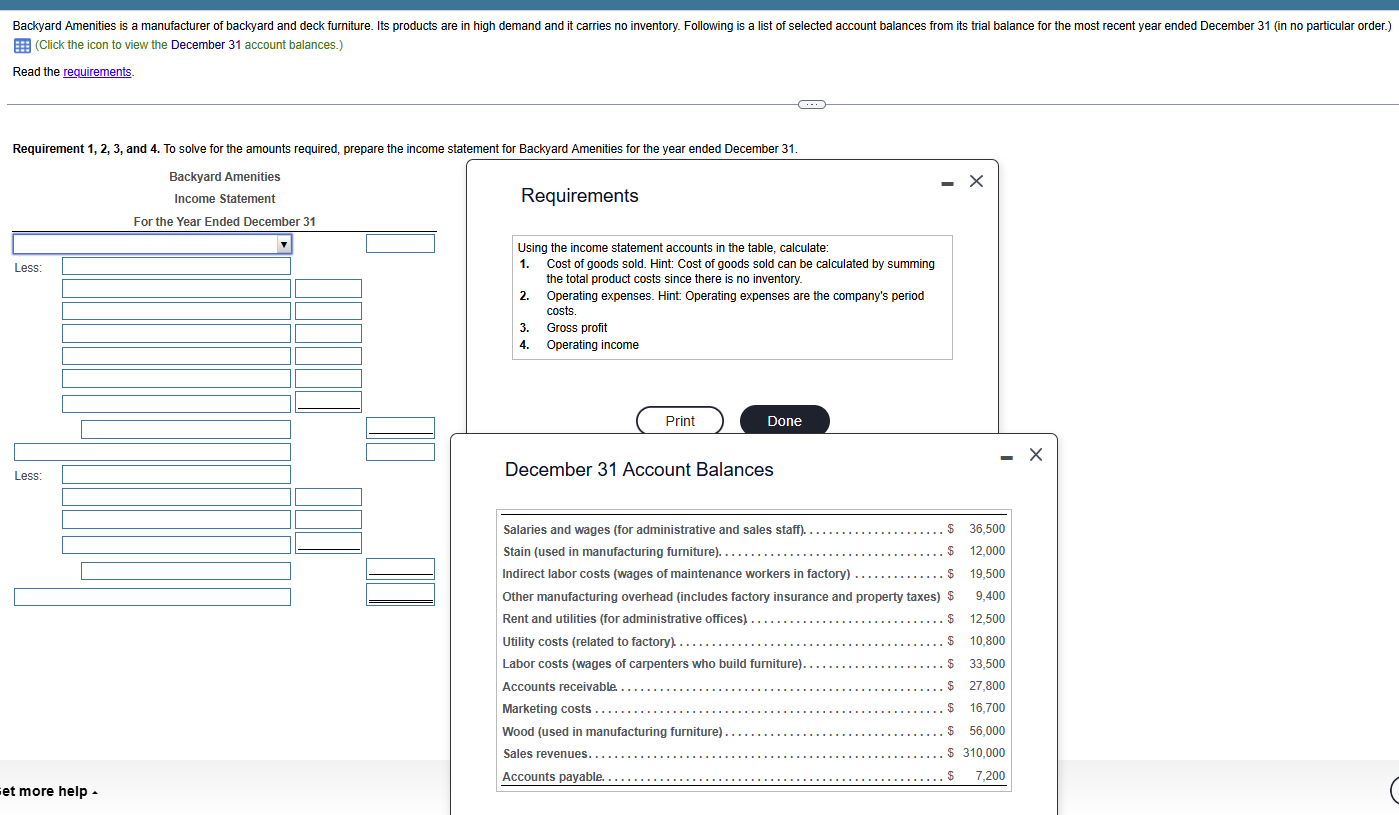The image size is (1399, 815).
Task: Click the Print button
Action: (x=680, y=421)
